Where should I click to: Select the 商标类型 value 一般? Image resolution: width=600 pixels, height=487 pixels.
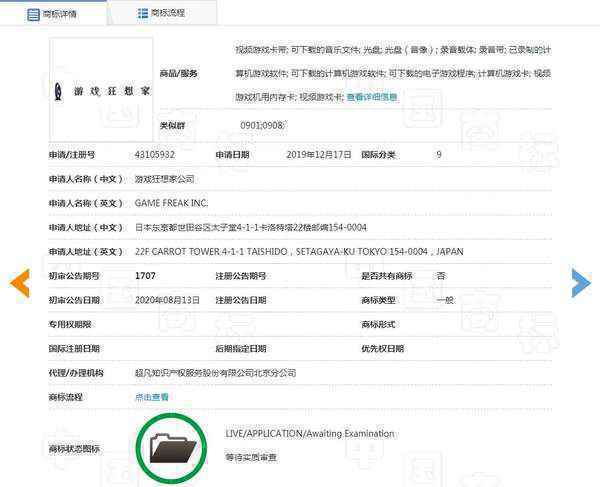[445, 300]
